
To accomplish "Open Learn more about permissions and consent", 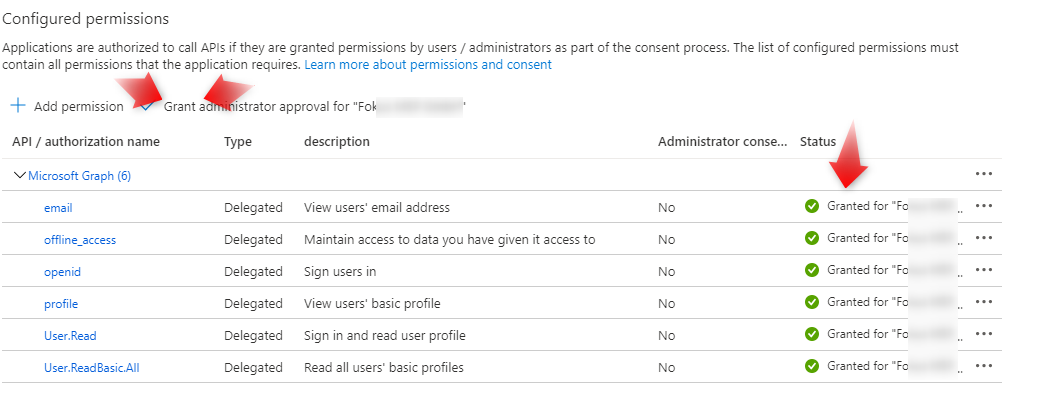I will (428, 65).
